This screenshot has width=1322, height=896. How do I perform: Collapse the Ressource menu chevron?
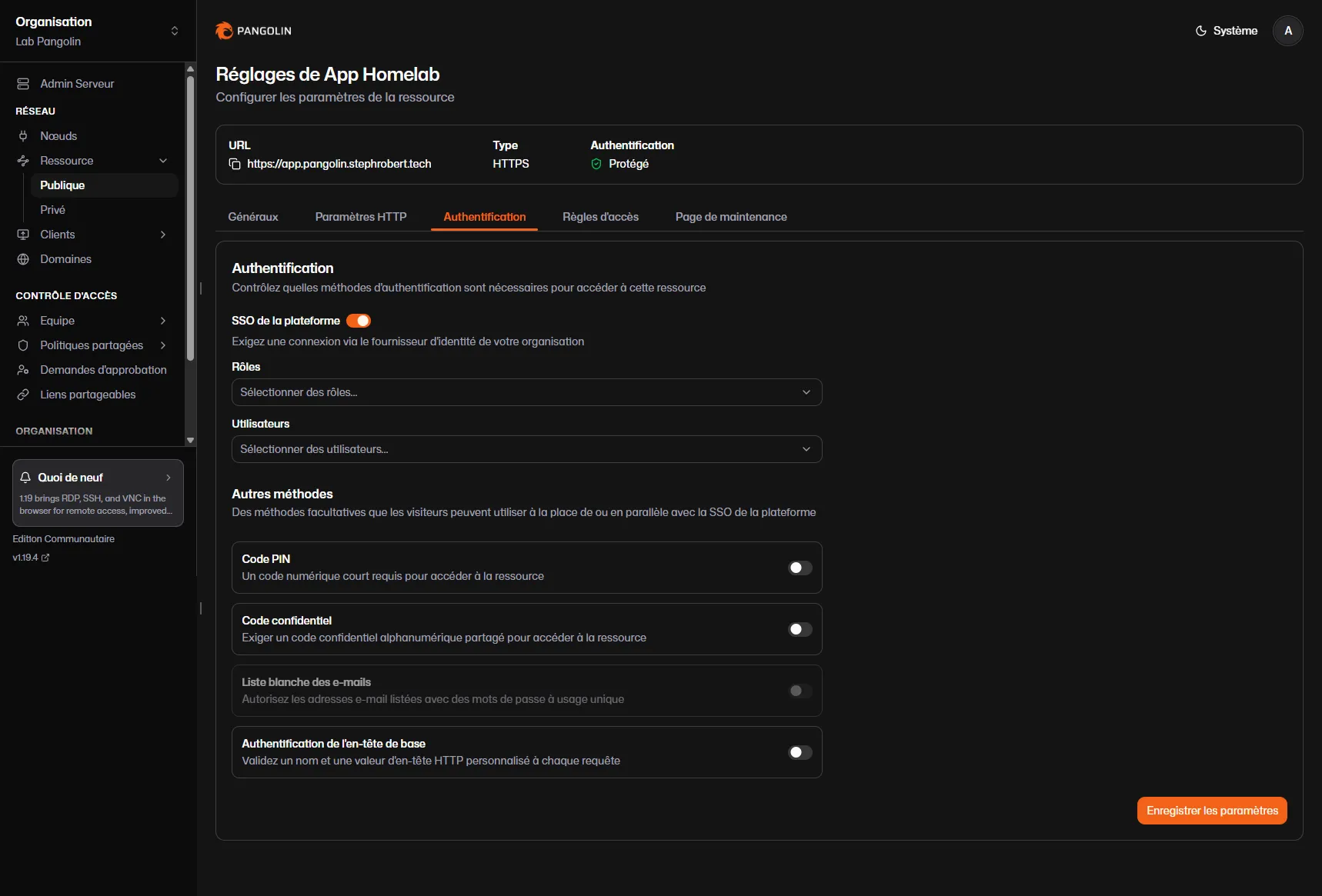tap(163, 161)
